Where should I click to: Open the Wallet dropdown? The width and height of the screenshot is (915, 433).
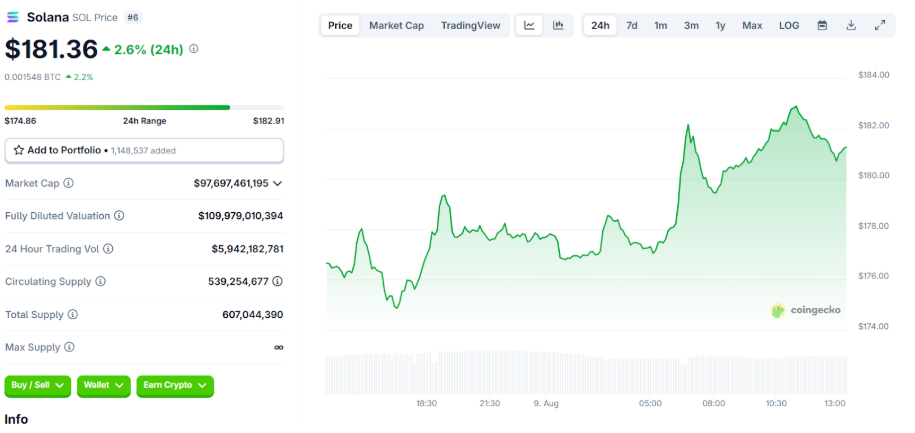pyautogui.click(x=104, y=385)
